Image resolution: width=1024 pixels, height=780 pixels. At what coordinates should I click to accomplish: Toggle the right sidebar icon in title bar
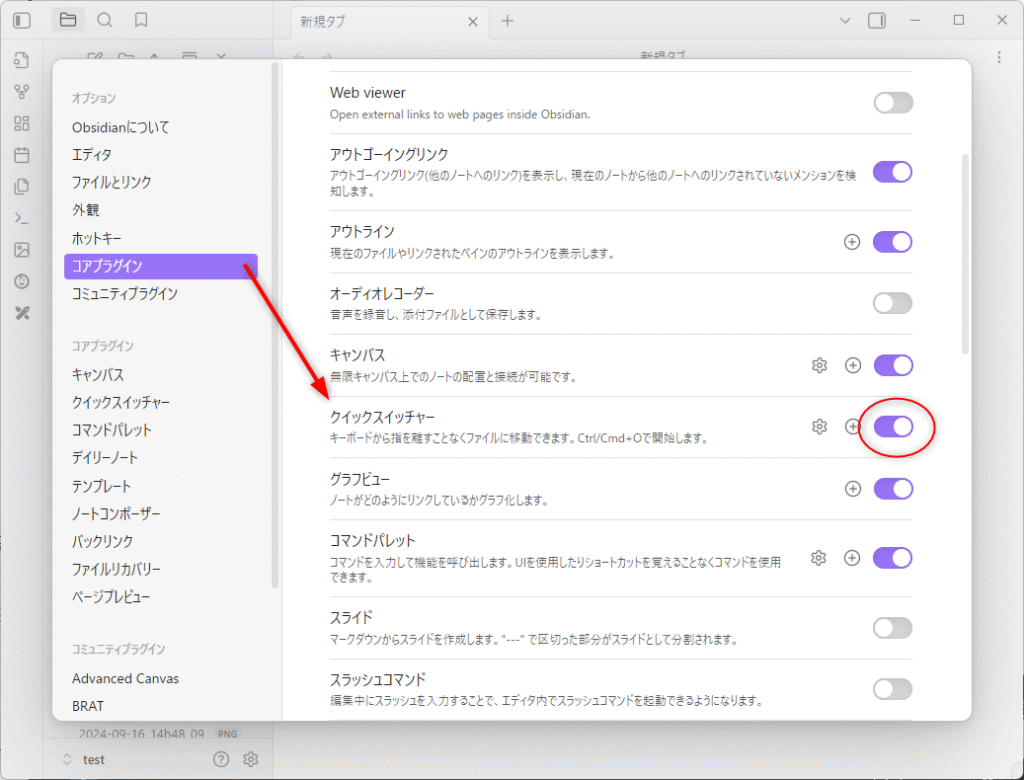(x=876, y=20)
